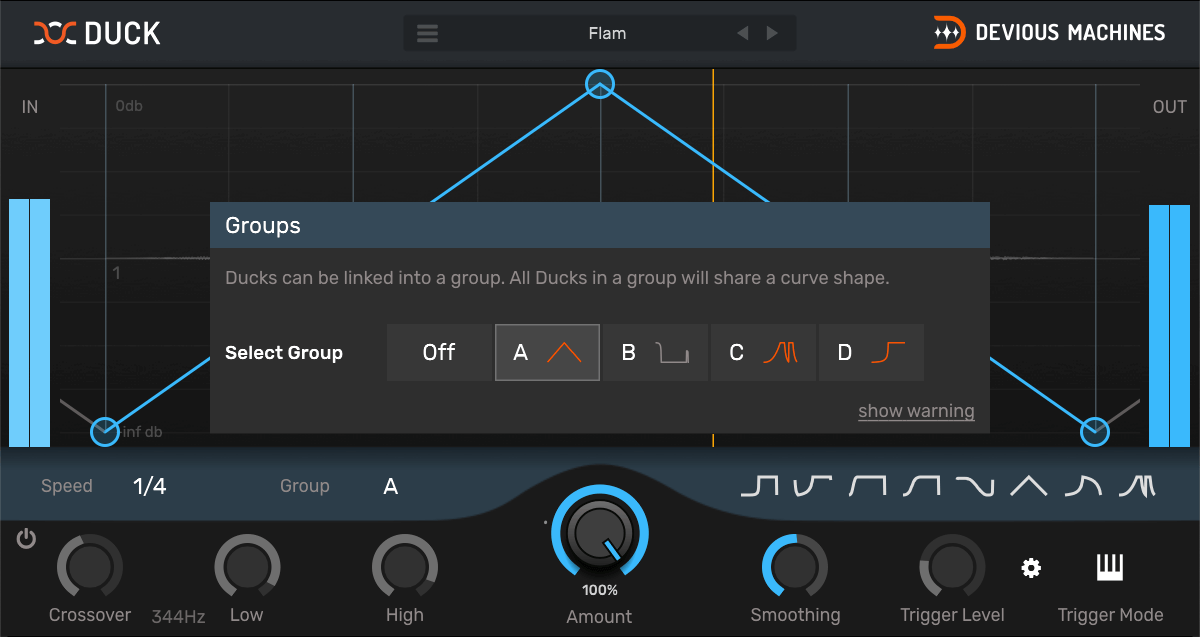Go to the next preset arrow
This screenshot has width=1200, height=637.
(x=772, y=33)
